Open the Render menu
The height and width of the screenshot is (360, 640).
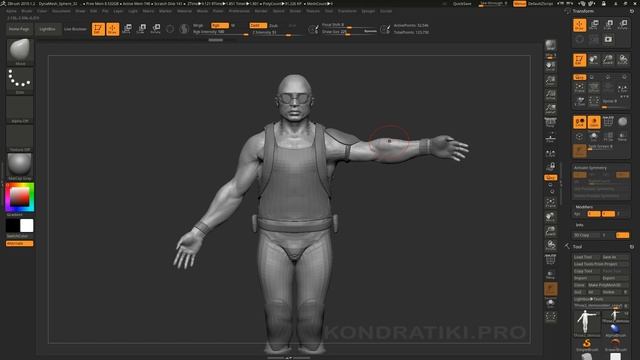pos(261,11)
